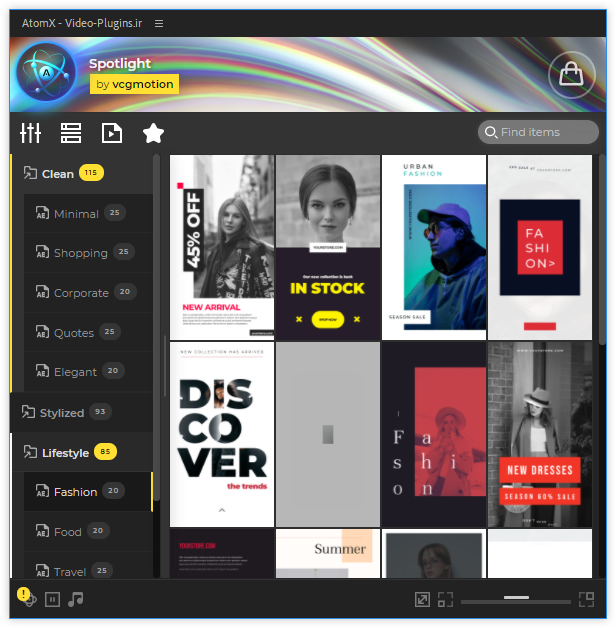Open the shopping bag store icon

click(x=572, y=74)
